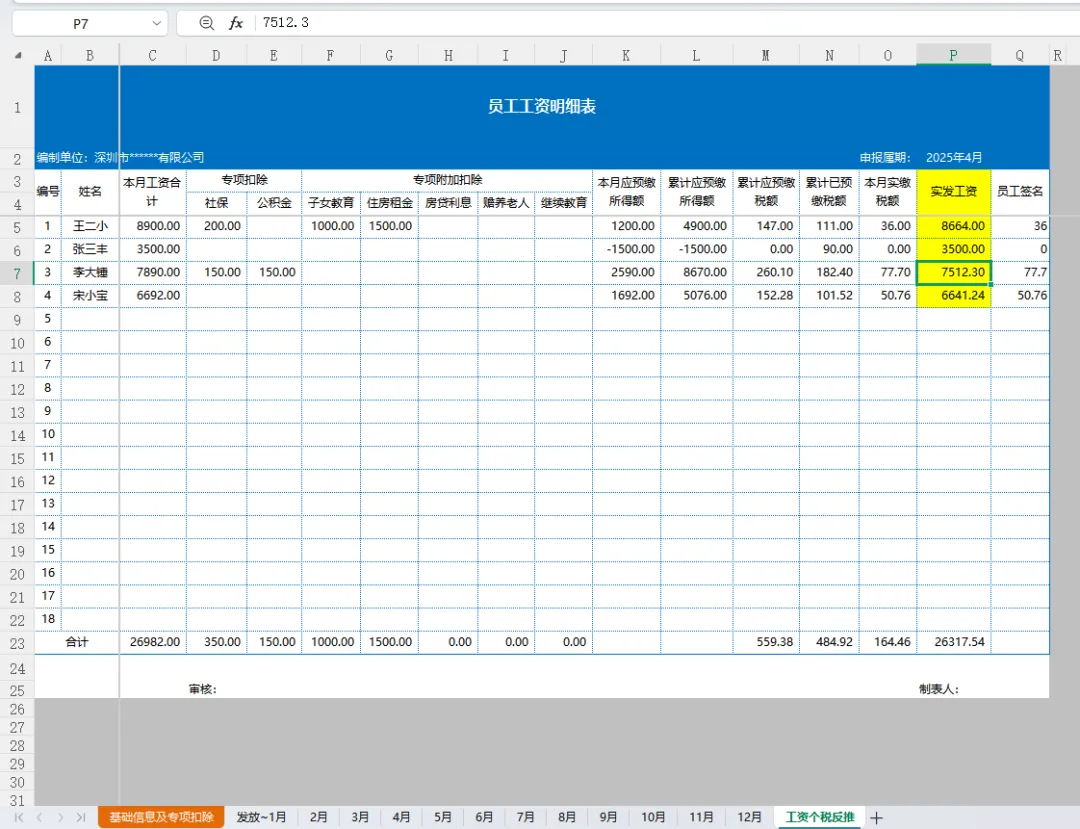Go to last sheet navigation arrow

coord(81,817)
